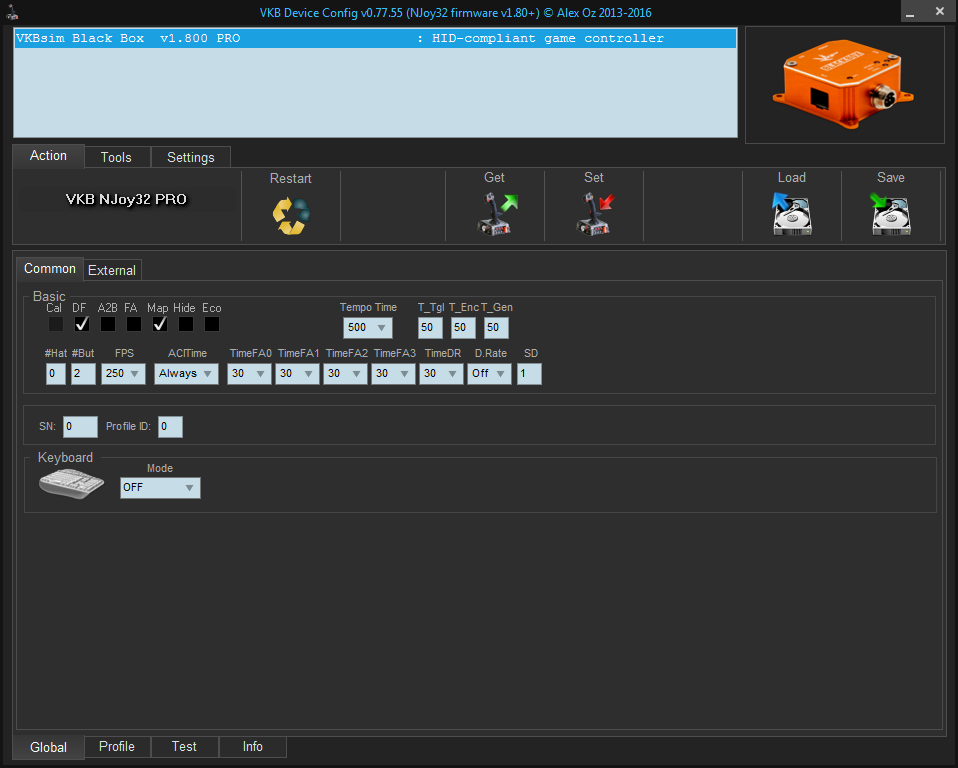Viewport: 958px width, 768px height.
Task: Click the Keyboard image icon
Action: [71, 483]
